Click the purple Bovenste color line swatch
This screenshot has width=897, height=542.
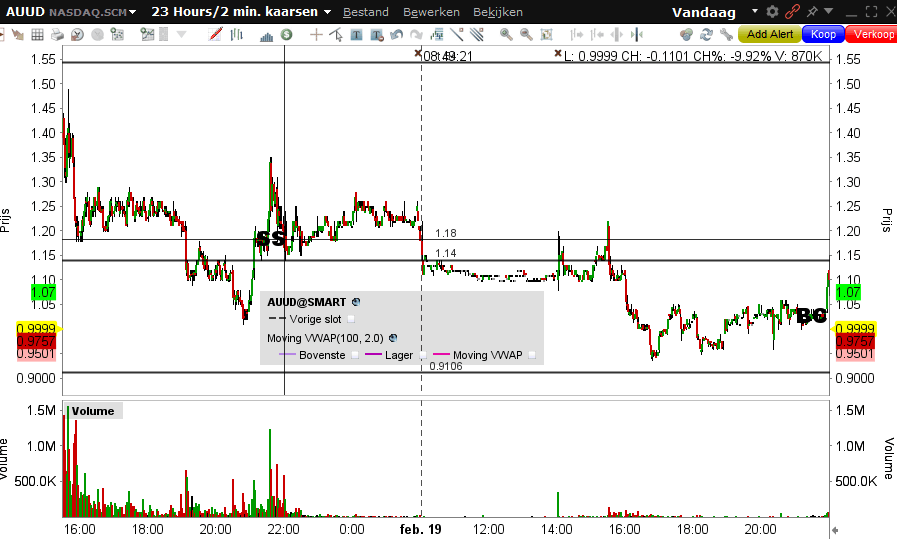point(287,355)
